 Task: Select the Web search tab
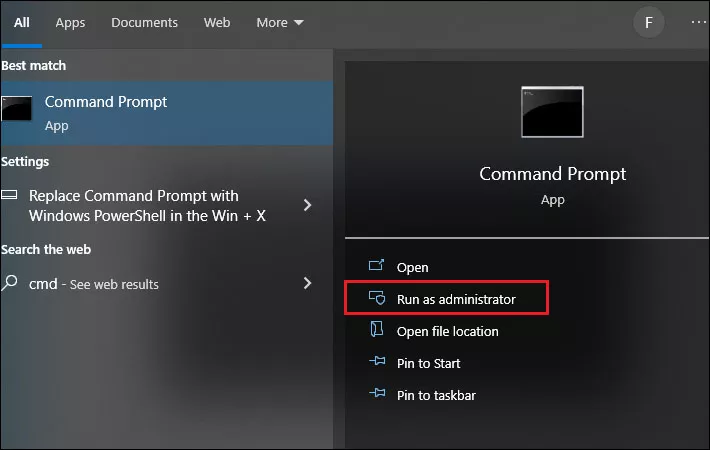pos(217,23)
